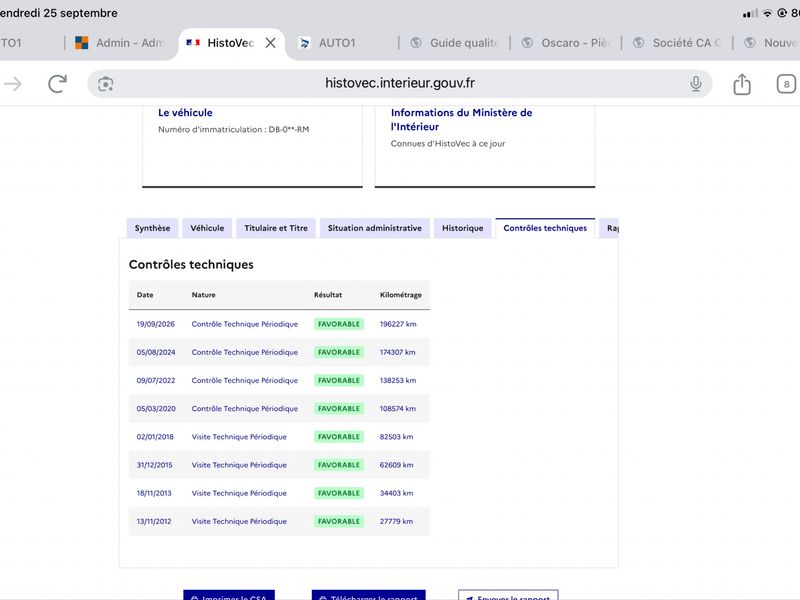Open the Guide qualité browser tab
The image size is (800, 600).
(x=454, y=43)
